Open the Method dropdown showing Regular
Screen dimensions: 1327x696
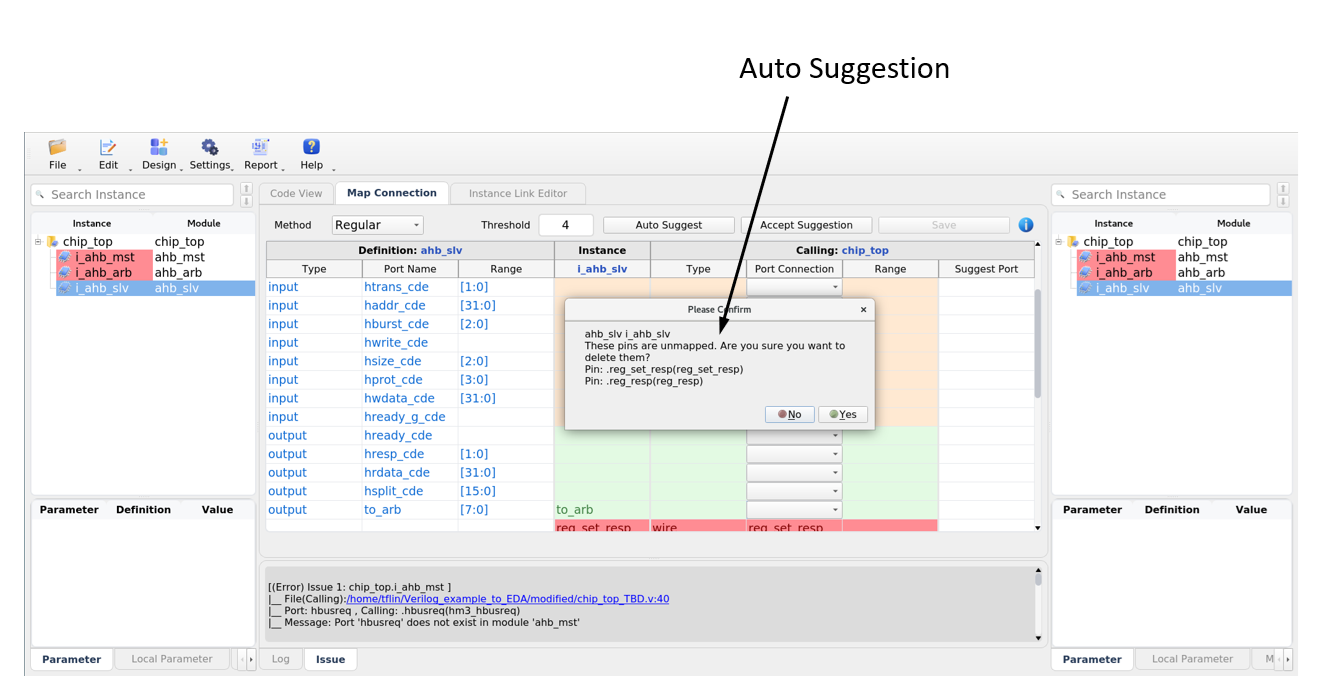[377, 224]
